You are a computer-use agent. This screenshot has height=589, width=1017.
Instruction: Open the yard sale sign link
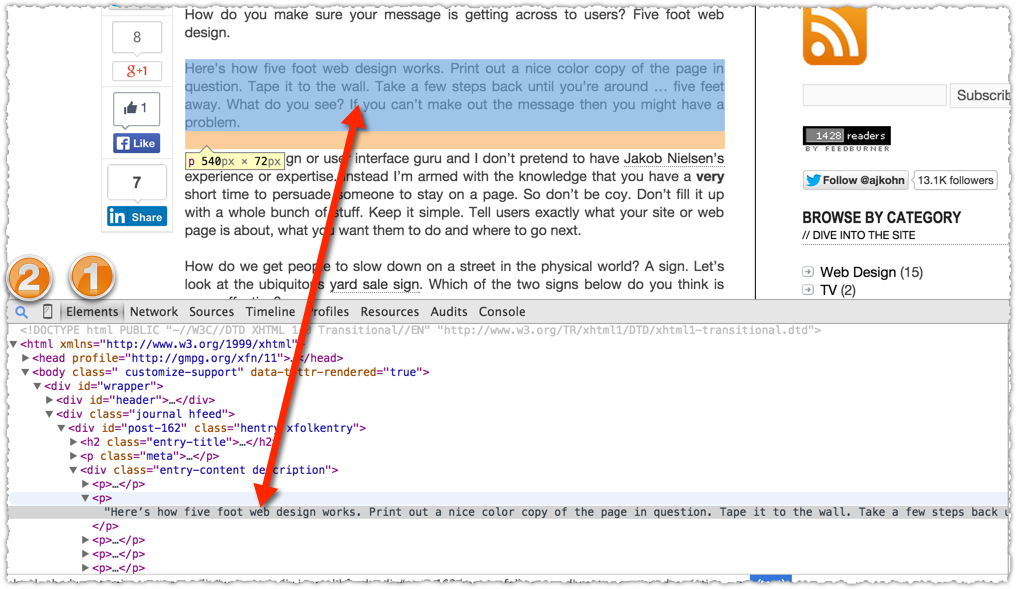tap(374, 284)
